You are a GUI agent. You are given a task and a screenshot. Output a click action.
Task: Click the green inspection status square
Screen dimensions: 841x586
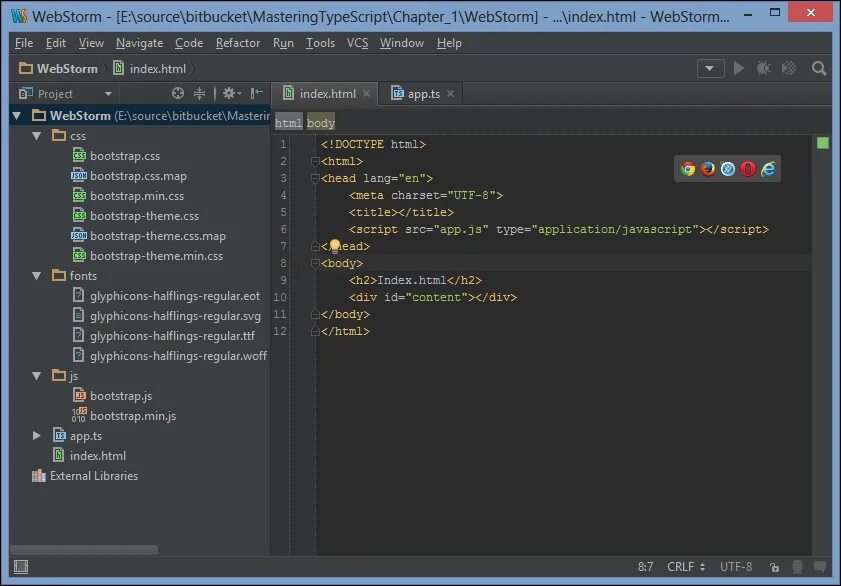(822, 143)
